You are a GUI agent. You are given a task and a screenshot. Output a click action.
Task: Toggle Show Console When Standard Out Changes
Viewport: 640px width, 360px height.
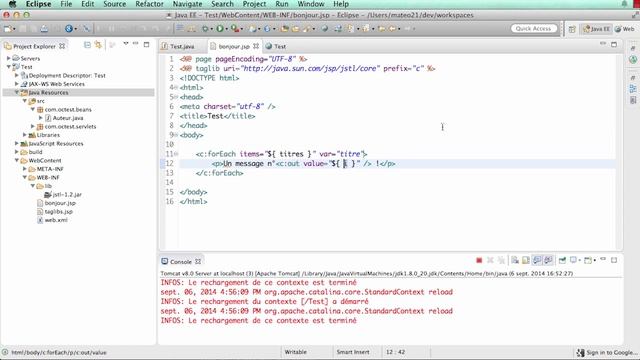(537, 260)
